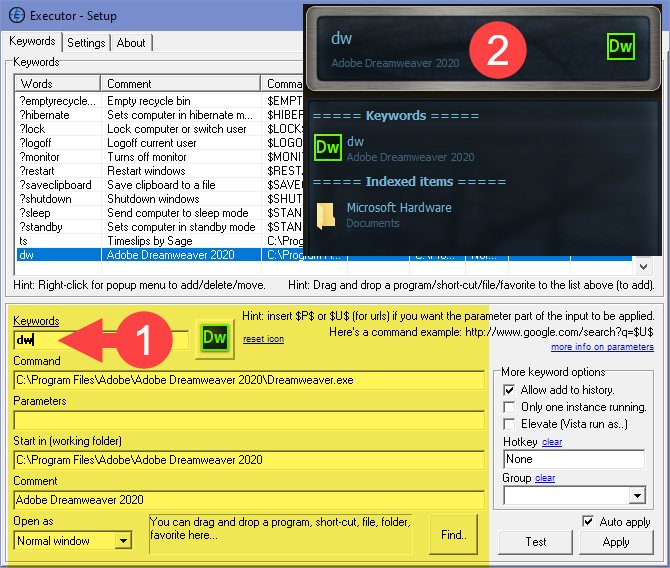Switch to the Keywords tab

tap(32, 41)
